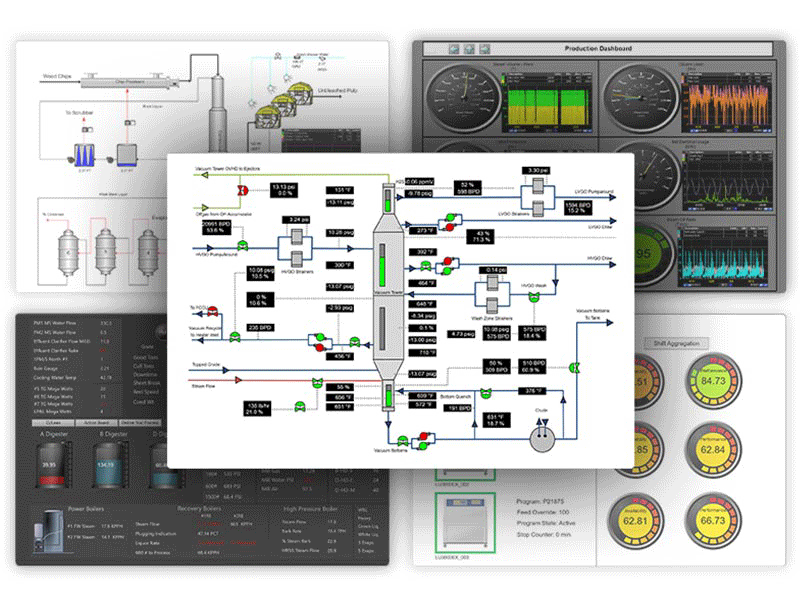Select the A Digester tank graphic
Viewport: 800px width, 604px height.
pos(51,464)
